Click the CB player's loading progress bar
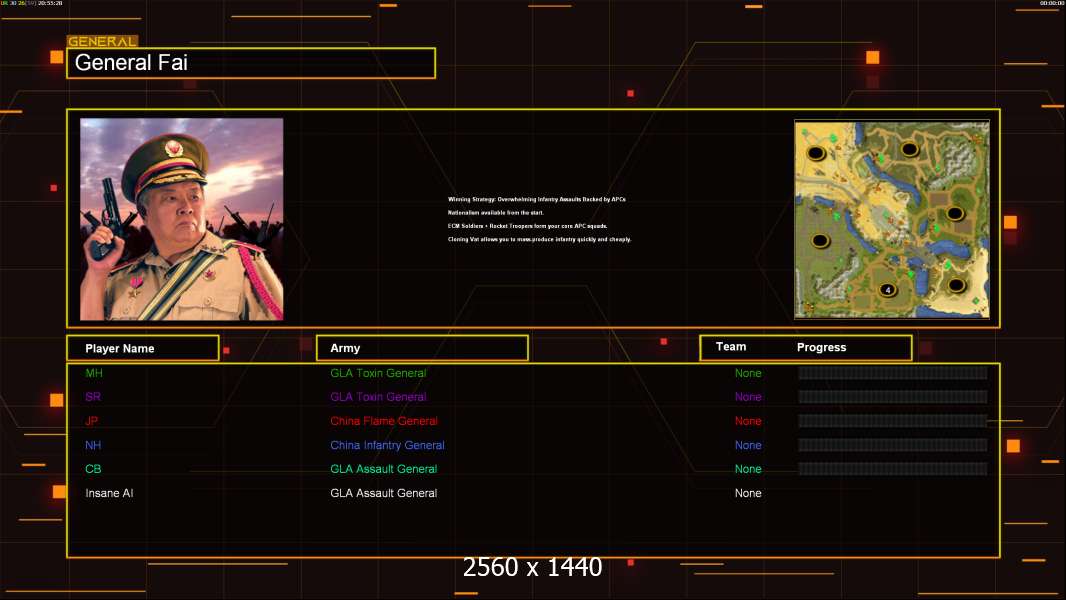Screen dimensions: 1066x600 point(893,469)
